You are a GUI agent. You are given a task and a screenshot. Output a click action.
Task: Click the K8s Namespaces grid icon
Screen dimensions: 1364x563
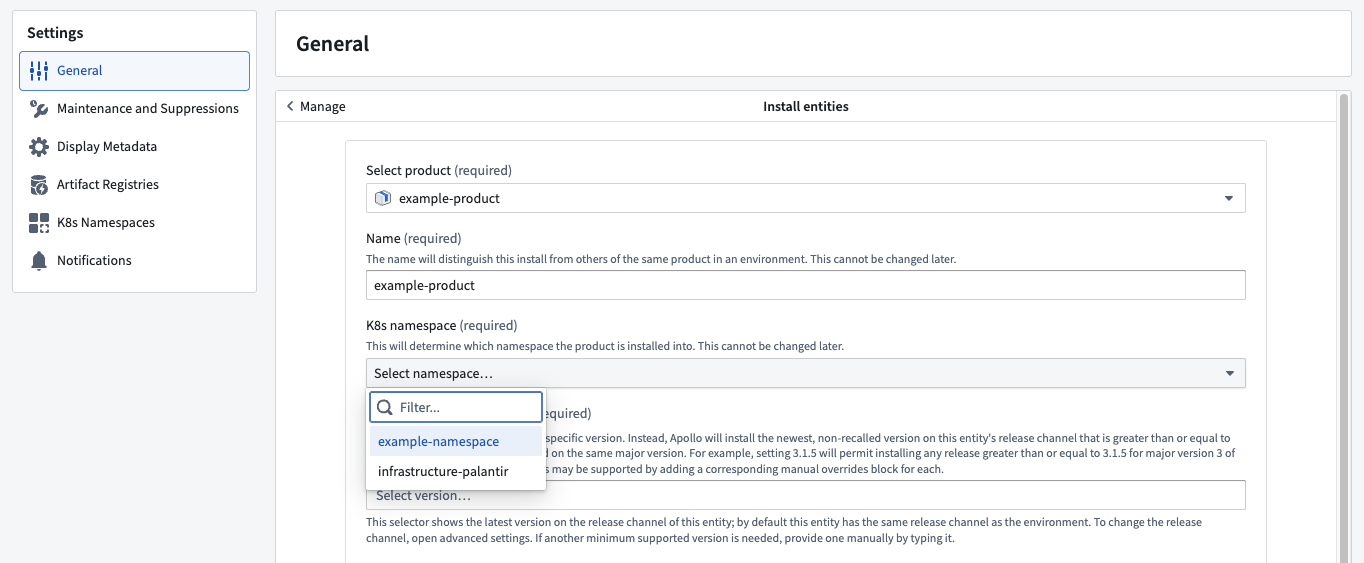(x=39, y=223)
